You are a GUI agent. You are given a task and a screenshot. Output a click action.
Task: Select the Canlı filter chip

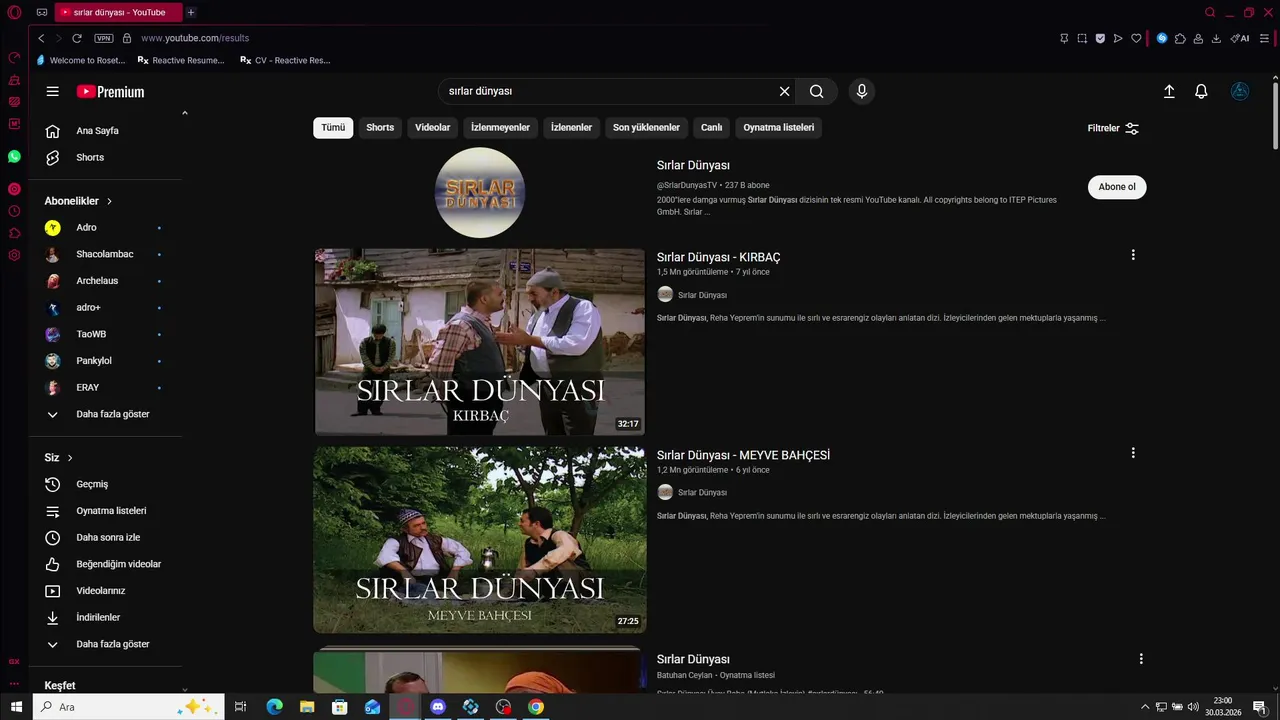[712, 128]
